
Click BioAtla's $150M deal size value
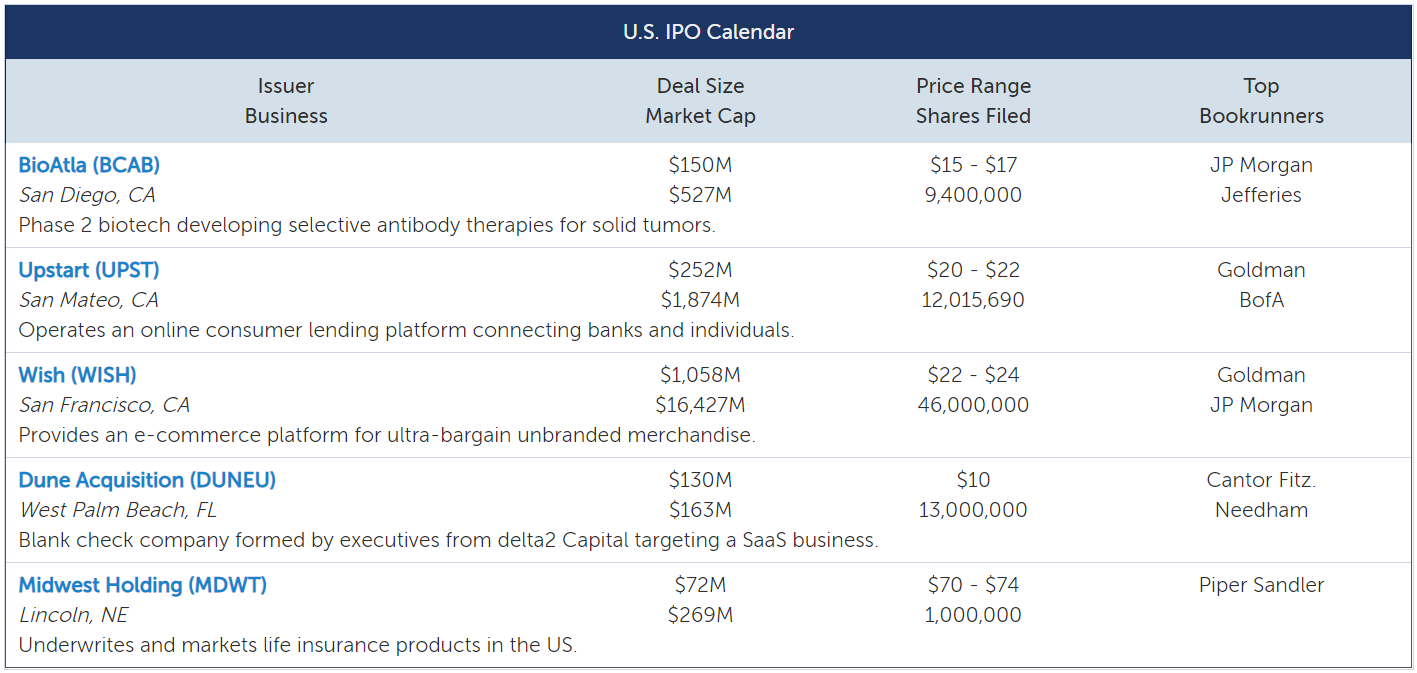pyautogui.click(x=700, y=165)
